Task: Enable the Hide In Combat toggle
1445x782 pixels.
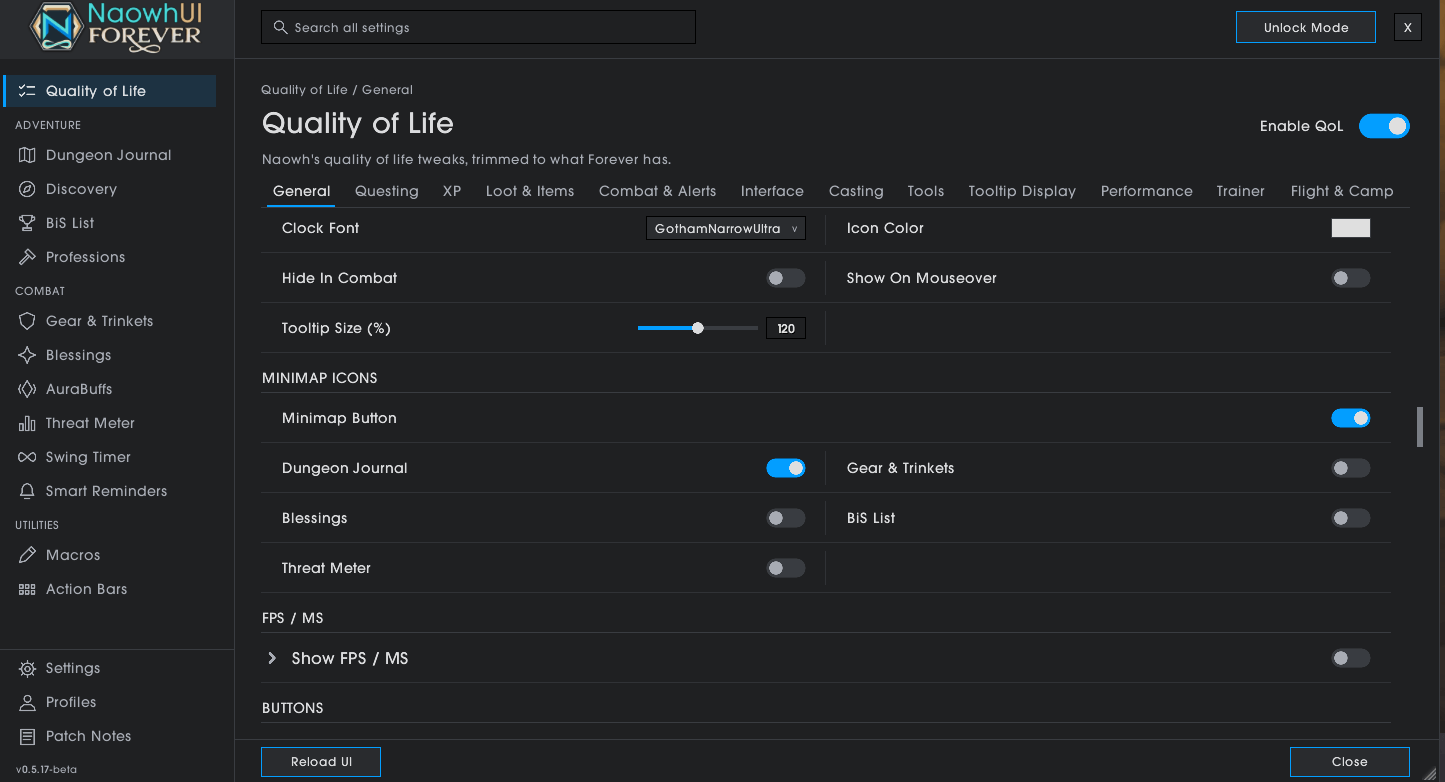Action: click(785, 278)
